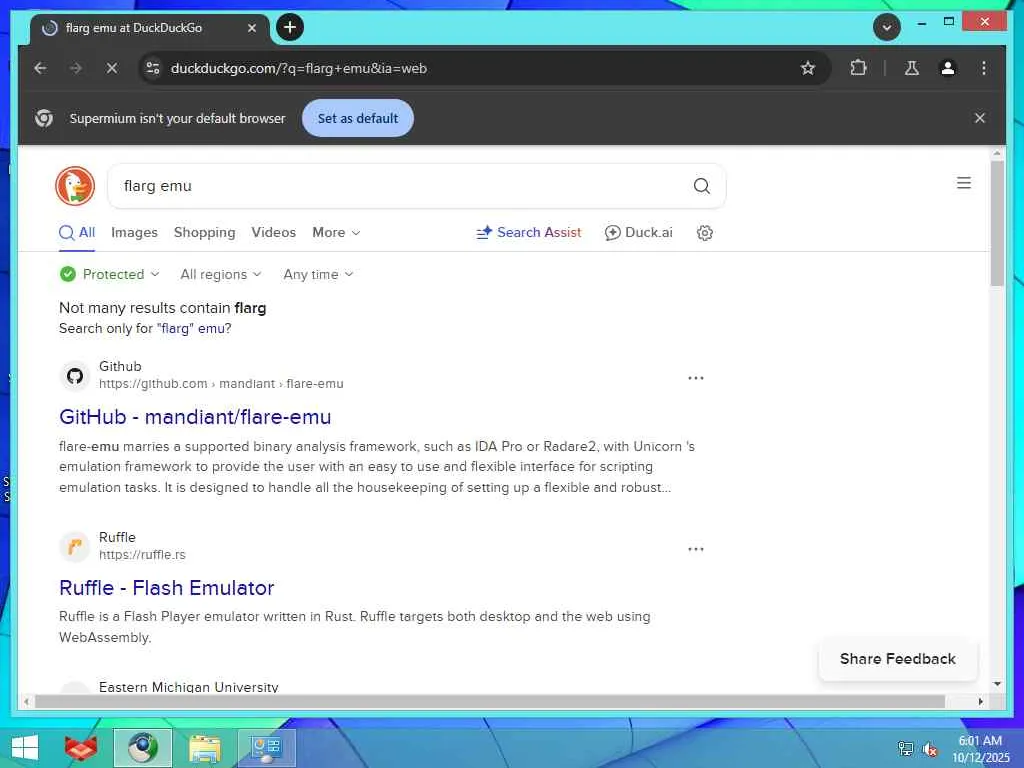1024x768 pixels.
Task: Open the extensions puzzle icon
Action: click(858, 68)
